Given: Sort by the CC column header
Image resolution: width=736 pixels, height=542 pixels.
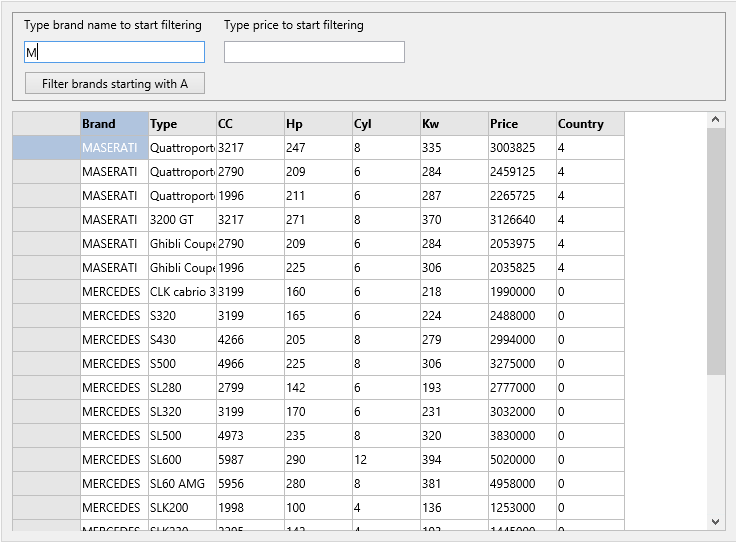Looking at the screenshot, I should (x=251, y=124).
